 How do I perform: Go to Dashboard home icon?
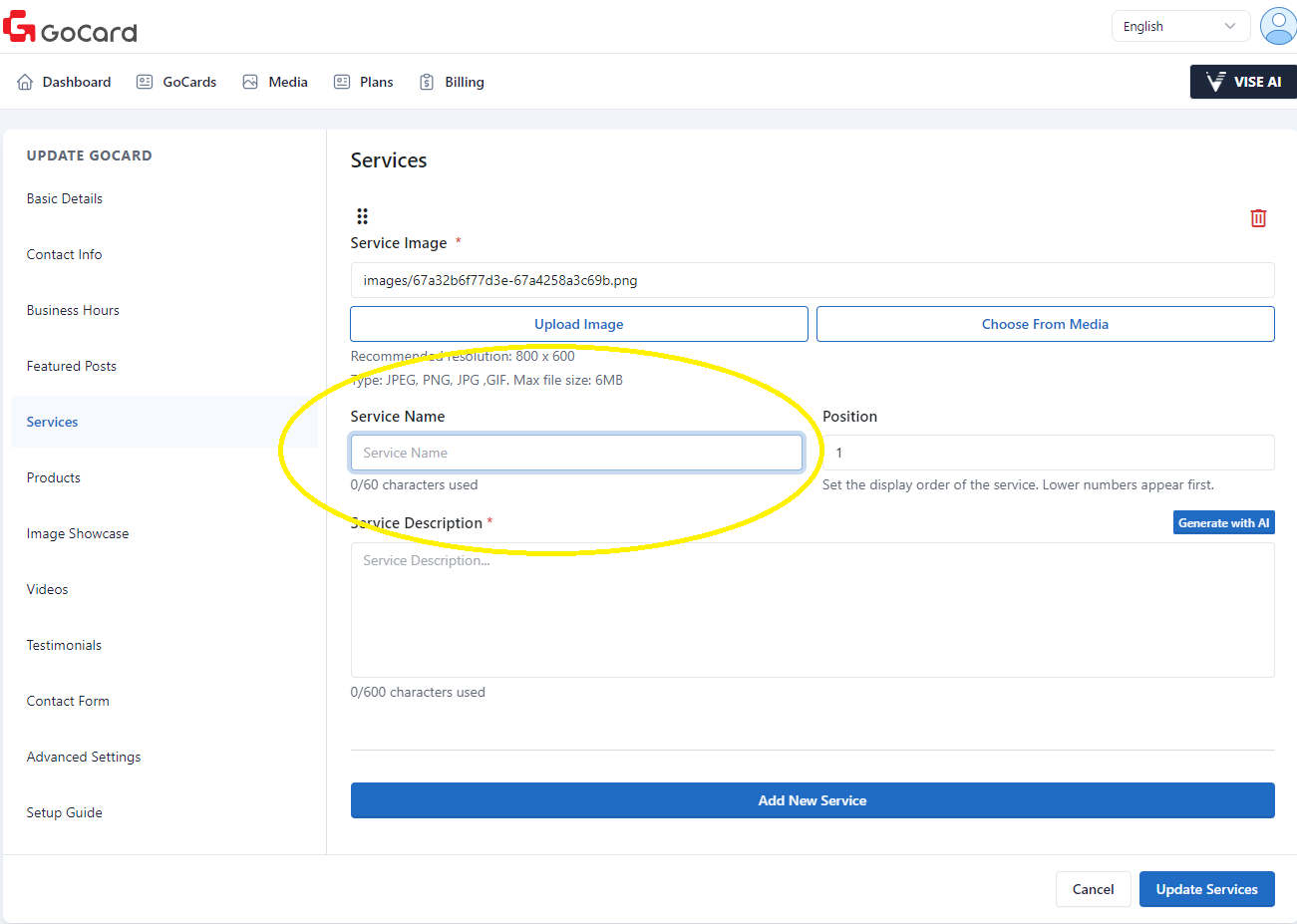25,82
